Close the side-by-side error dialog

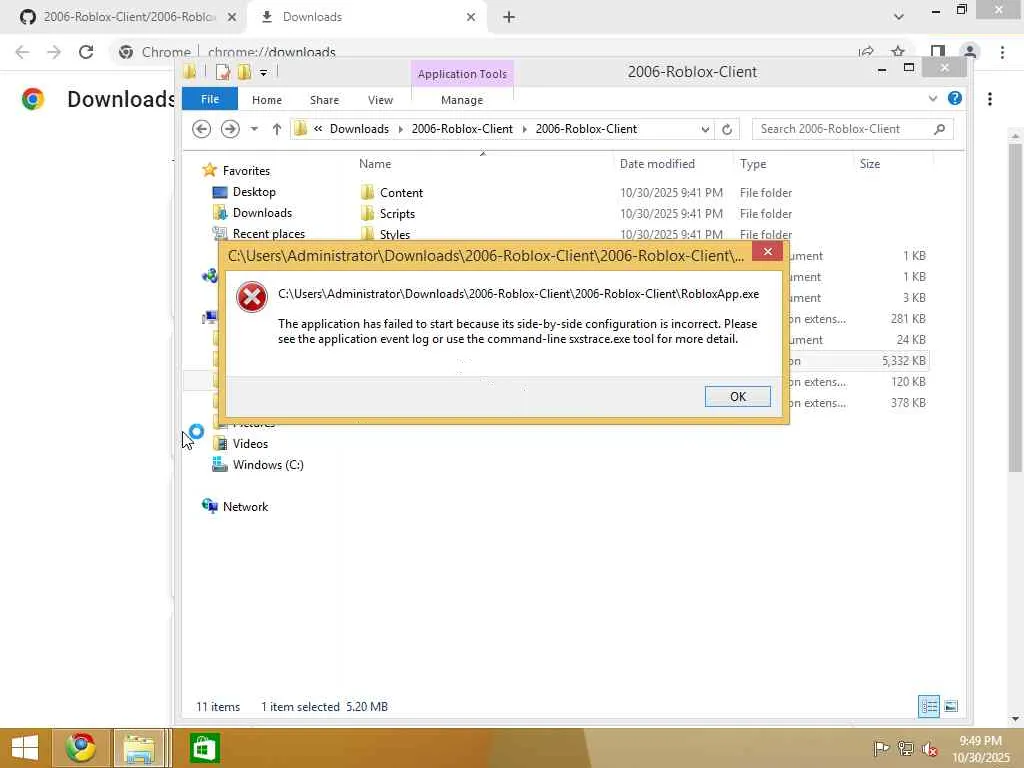click(x=767, y=251)
